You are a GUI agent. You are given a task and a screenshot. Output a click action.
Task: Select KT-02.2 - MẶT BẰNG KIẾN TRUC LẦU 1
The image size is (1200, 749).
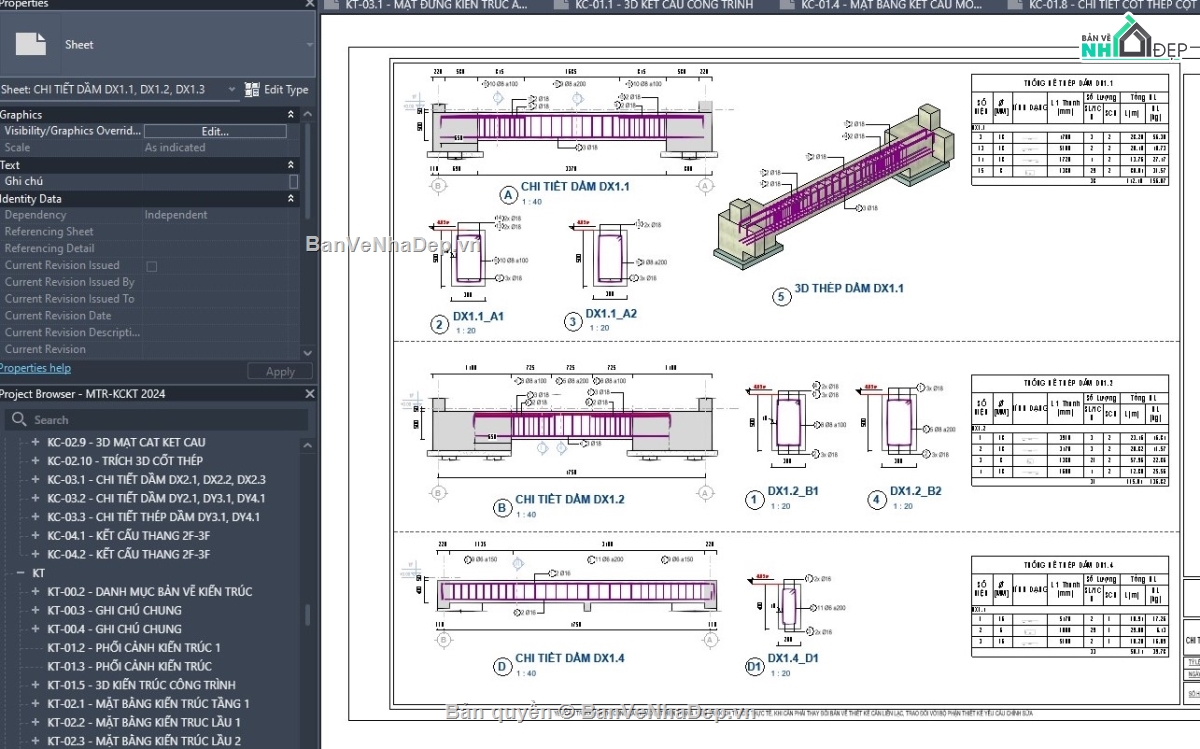pos(144,722)
